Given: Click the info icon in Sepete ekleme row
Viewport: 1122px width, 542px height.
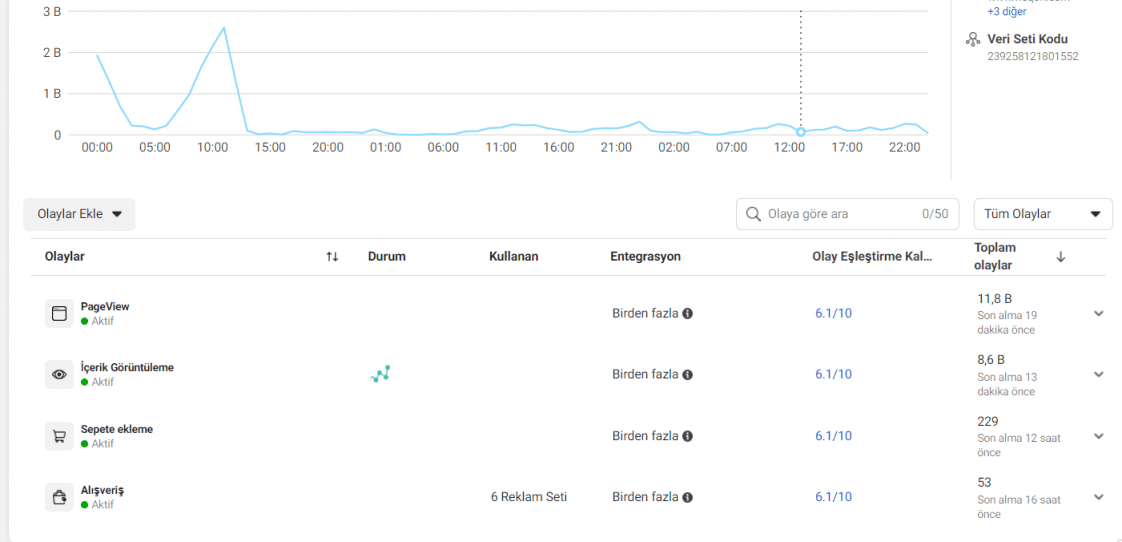Looking at the screenshot, I should tap(687, 436).
